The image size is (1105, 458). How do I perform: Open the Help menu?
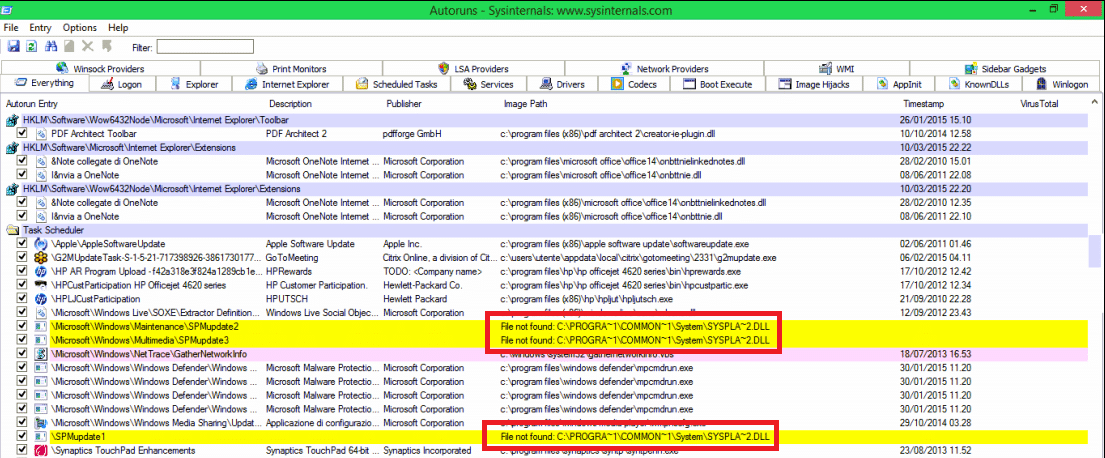click(x=118, y=27)
